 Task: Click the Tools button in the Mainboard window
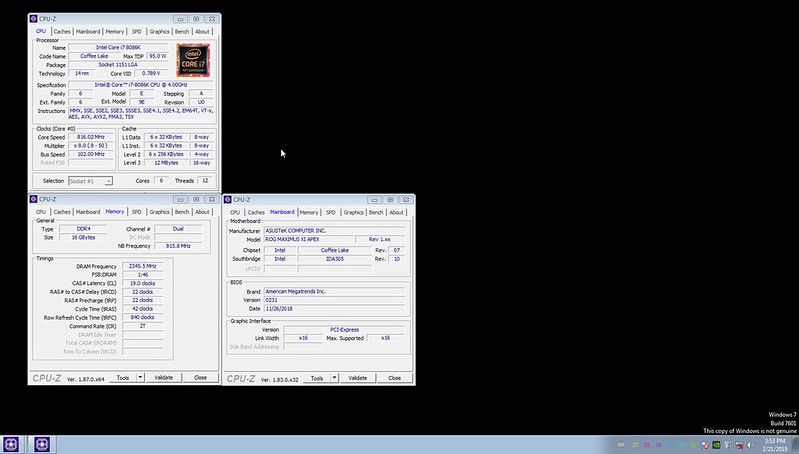tap(317, 378)
